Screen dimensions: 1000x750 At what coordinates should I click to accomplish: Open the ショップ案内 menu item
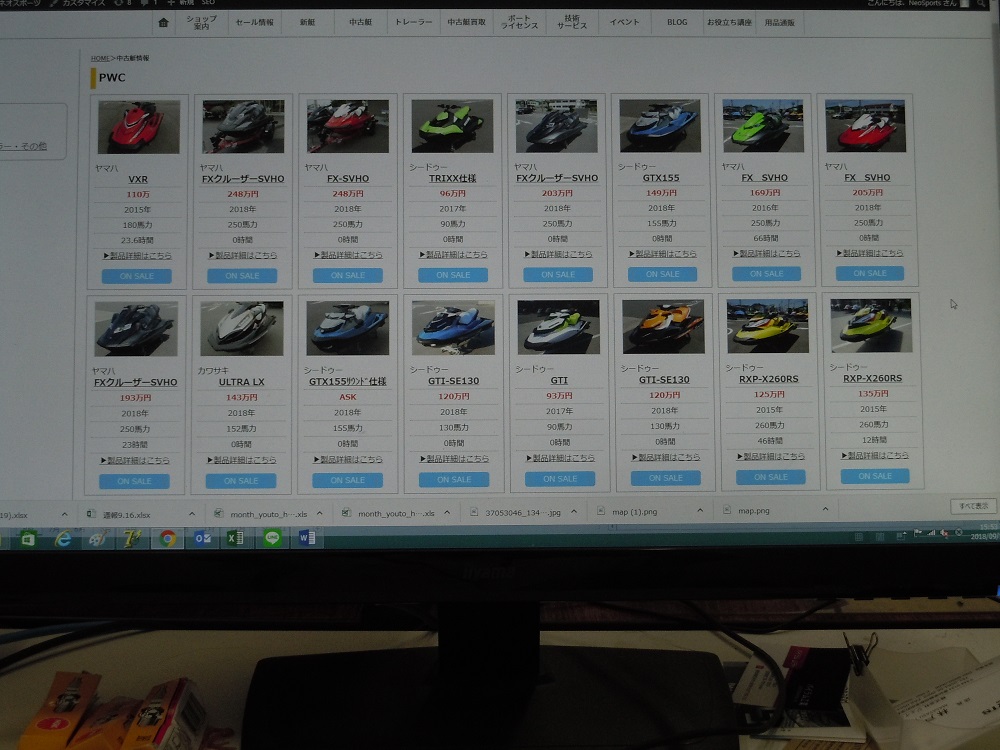202,22
